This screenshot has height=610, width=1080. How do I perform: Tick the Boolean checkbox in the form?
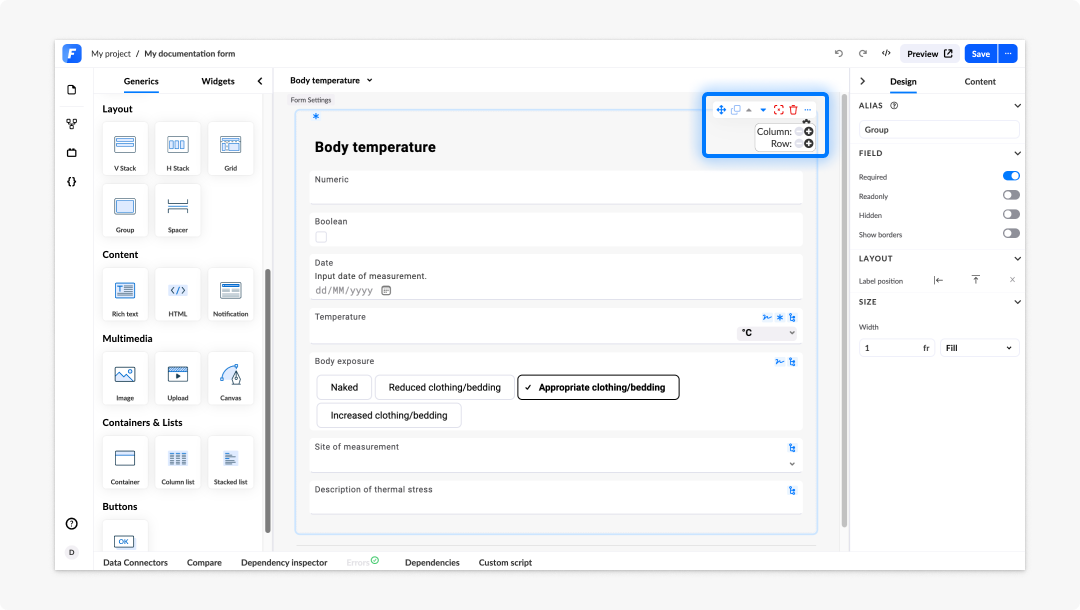[321, 237]
